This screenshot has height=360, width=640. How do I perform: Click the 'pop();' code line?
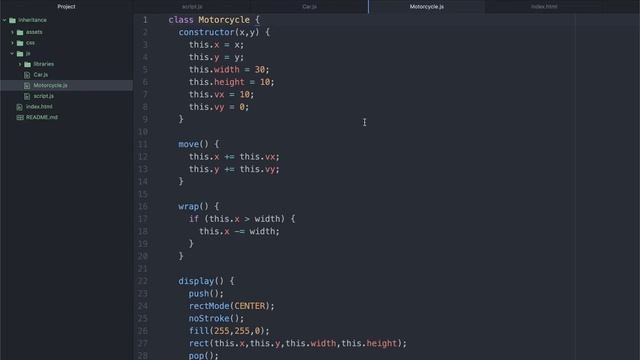(204, 356)
